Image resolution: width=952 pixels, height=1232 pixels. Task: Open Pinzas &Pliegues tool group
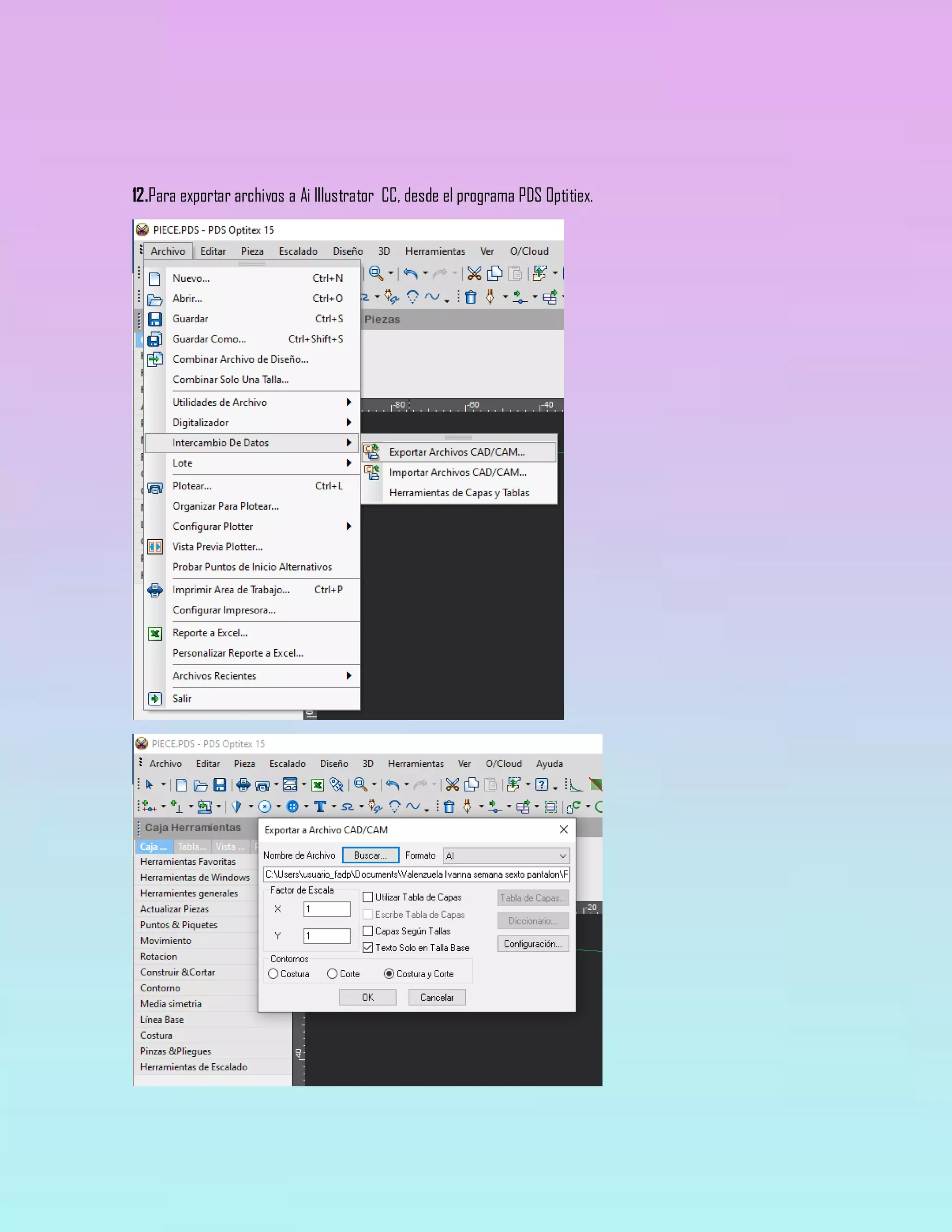213,1052
